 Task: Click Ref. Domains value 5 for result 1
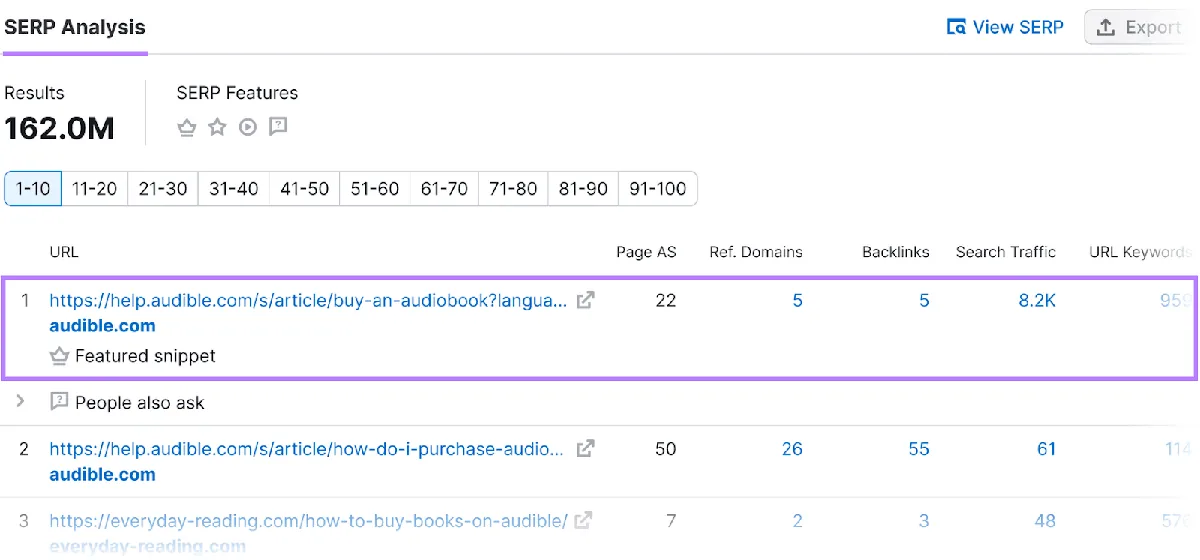tap(797, 300)
